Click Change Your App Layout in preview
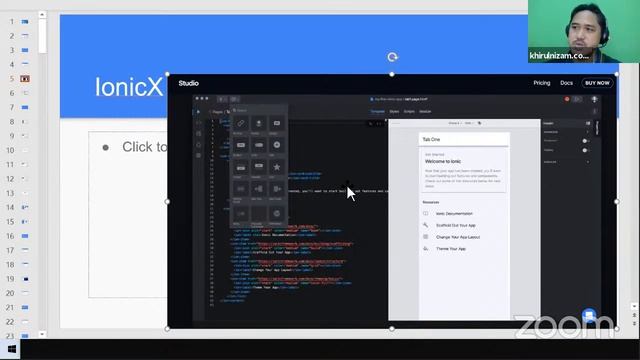The height and width of the screenshot is (360, 640). (458, 237)
